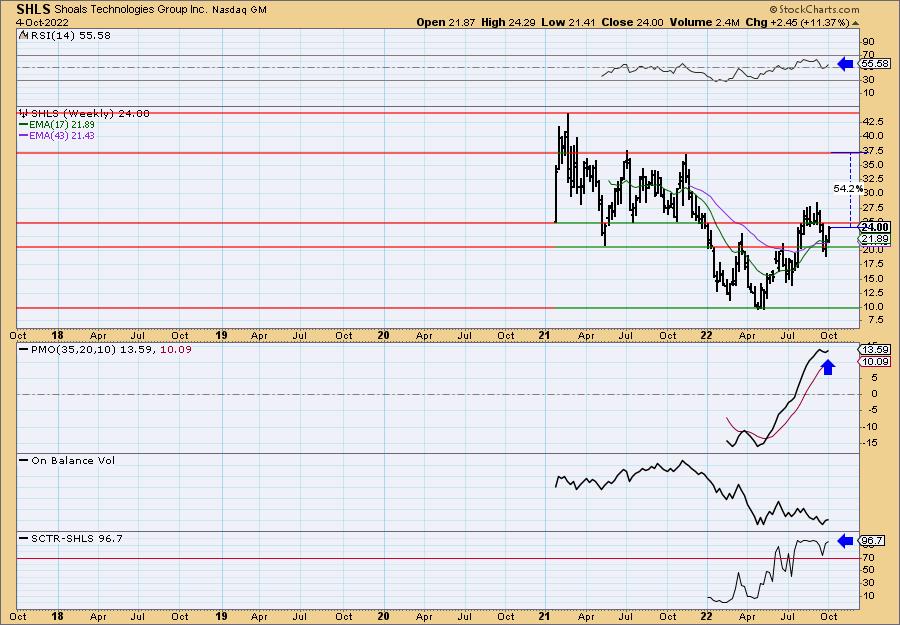Click the 13.59 PMO value tag
900x625 pixels.
point(875,350)
